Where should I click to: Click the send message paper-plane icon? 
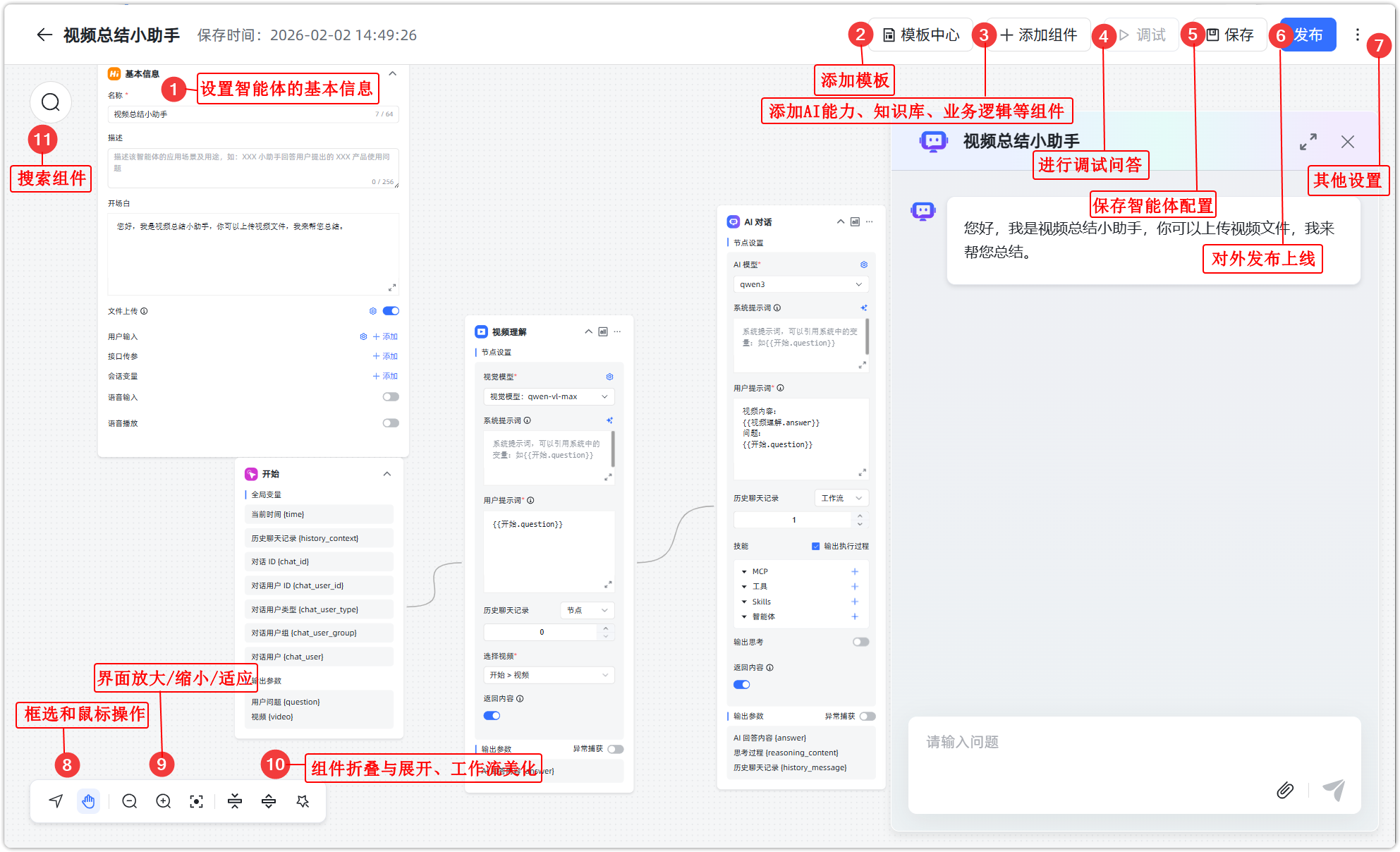[x=1334, y=790]
